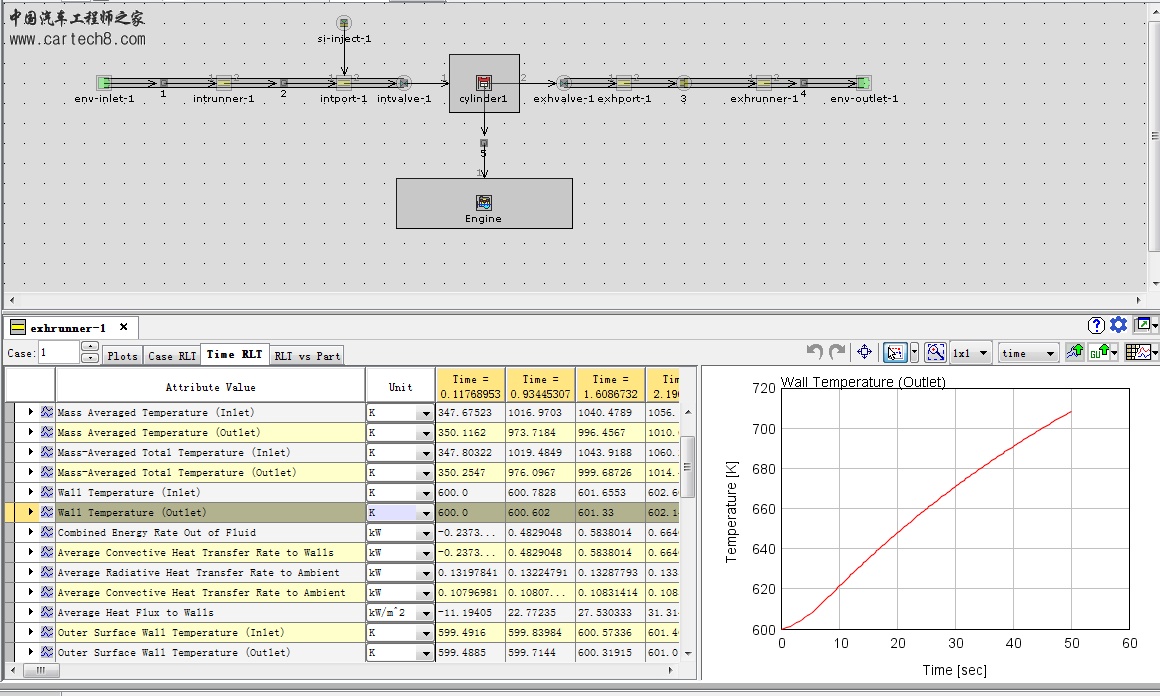The image size is (1160, 696).
Task: Expand Mass Averaged Temperature (Outlet) row
Action: click(x=30, y=432)
